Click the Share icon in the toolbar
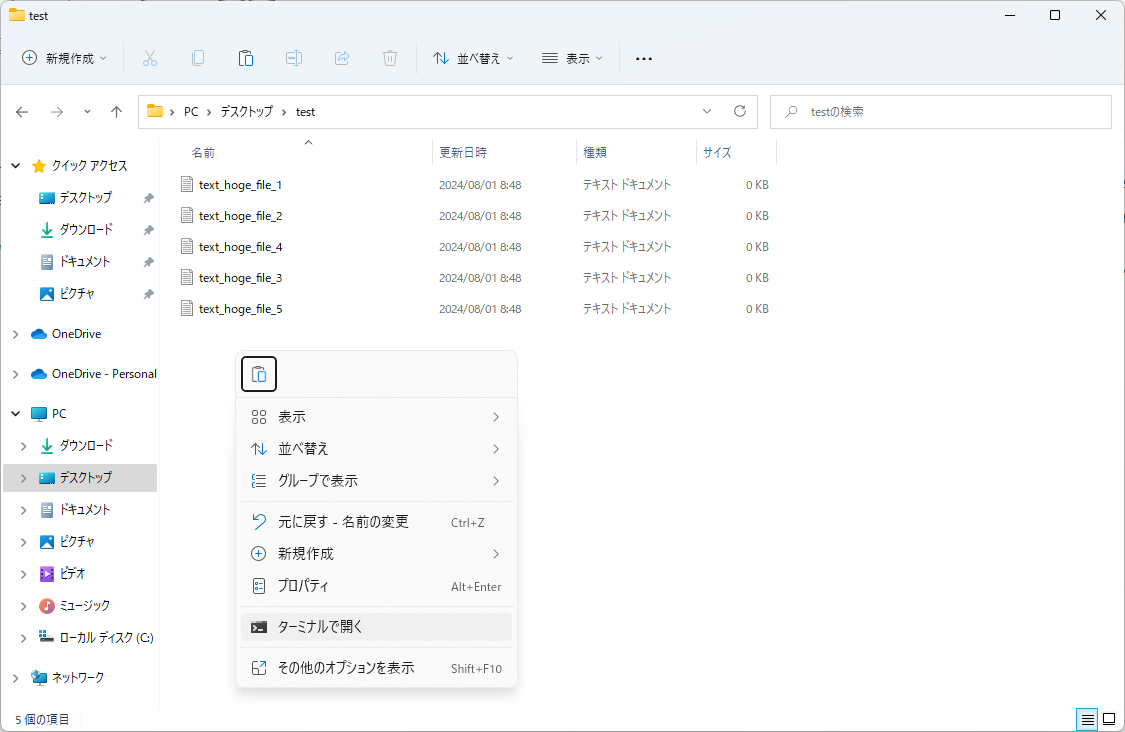 click(341, 58)
